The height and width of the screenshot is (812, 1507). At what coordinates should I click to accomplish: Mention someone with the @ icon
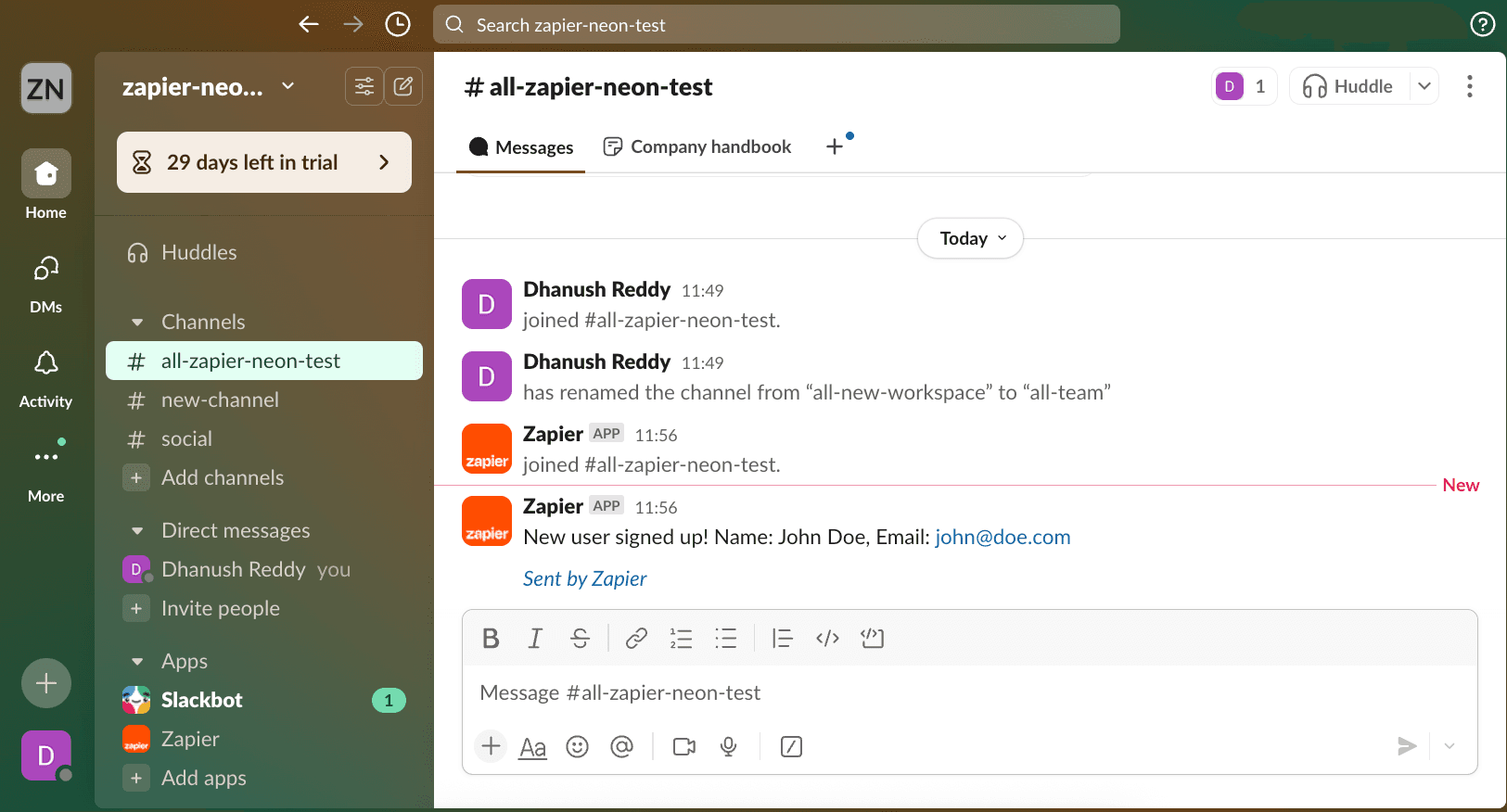621,746
